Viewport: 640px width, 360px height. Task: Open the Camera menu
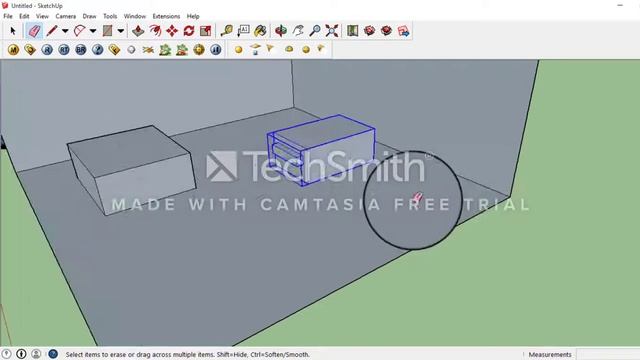66,16
